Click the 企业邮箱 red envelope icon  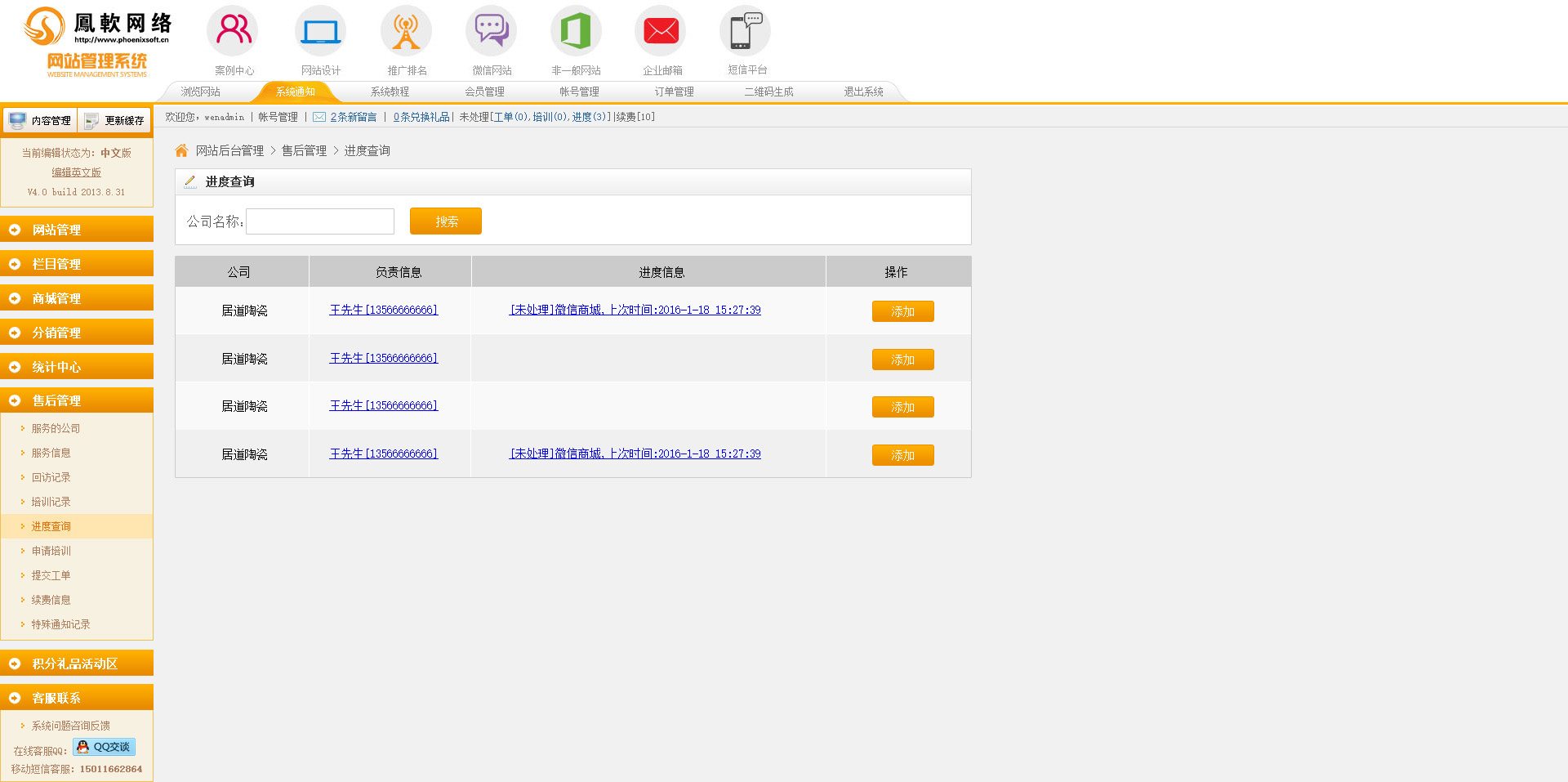point(661,31)
